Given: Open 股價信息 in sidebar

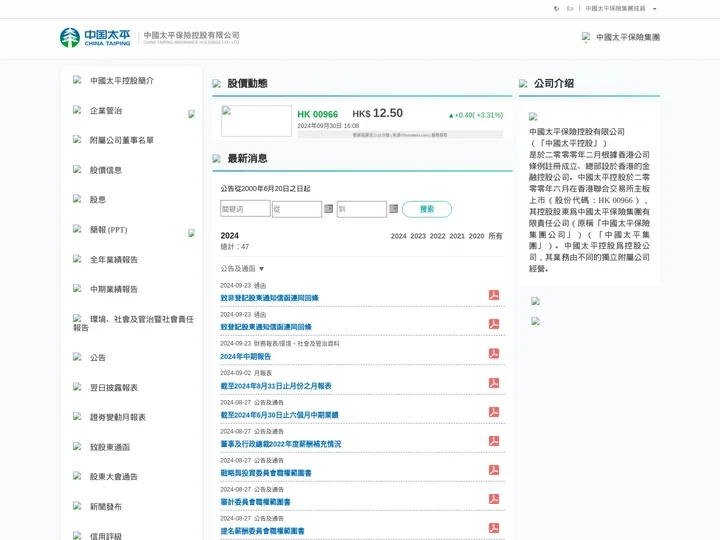Looking at the screenshot, I should [x=106, y=170].
